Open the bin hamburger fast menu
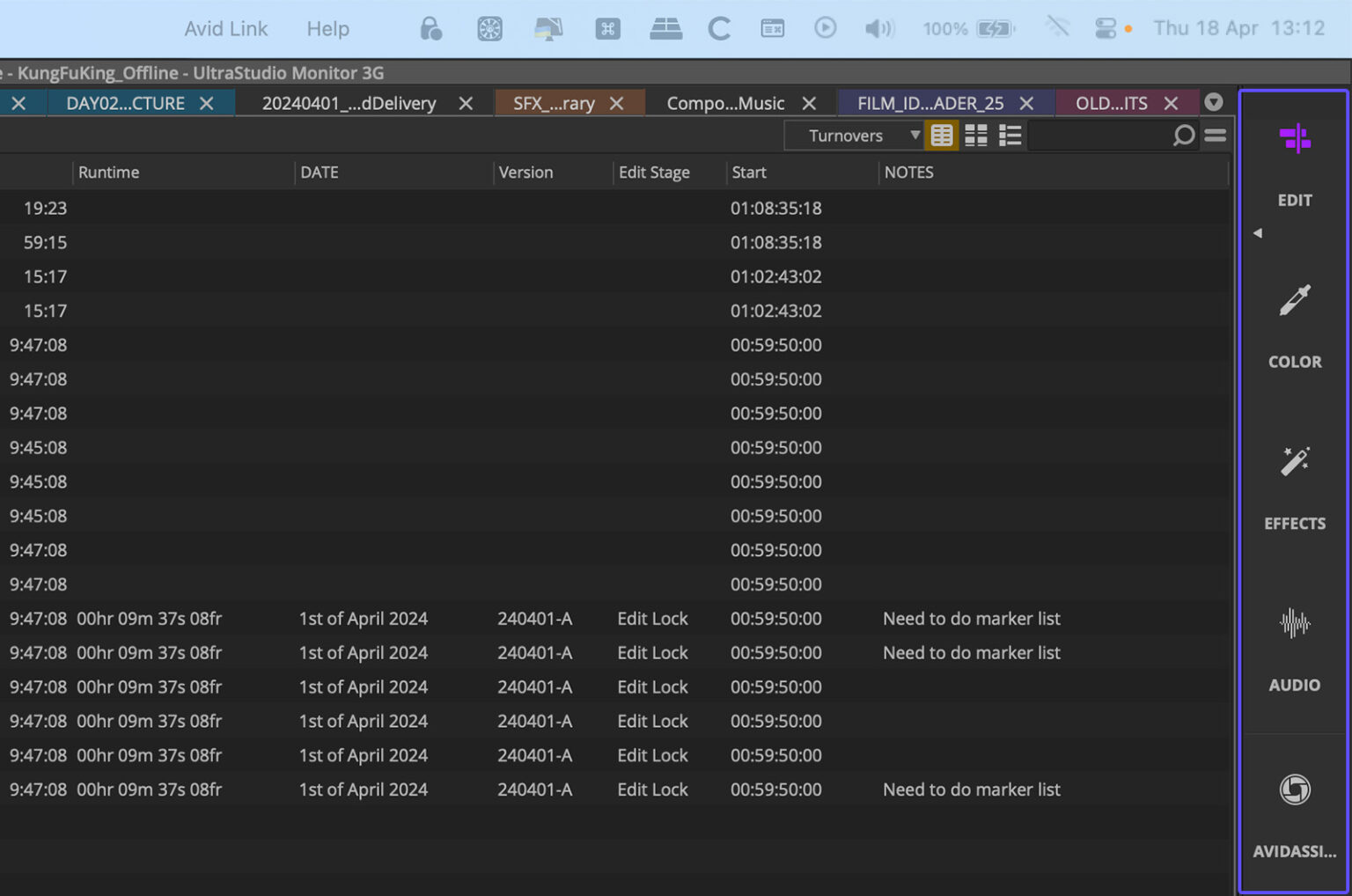The height and width of the screenshot is (896, 1352). point(1216,136)
